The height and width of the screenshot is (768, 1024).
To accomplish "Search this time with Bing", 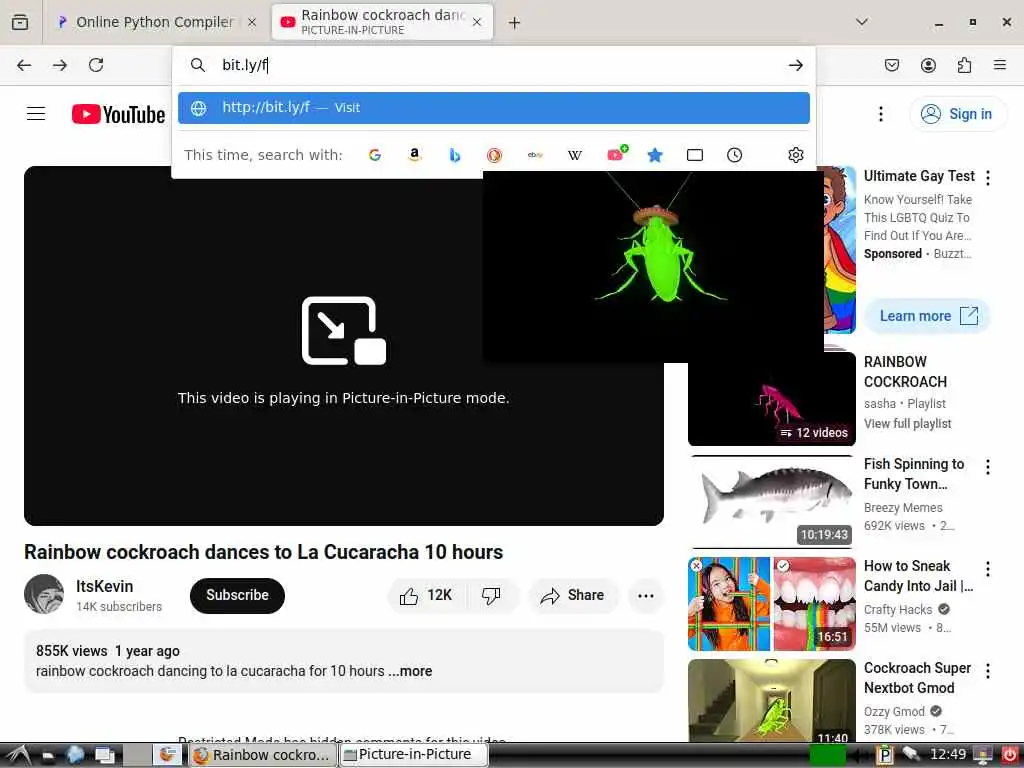I will pyautogui.click(x=455, y=155).
